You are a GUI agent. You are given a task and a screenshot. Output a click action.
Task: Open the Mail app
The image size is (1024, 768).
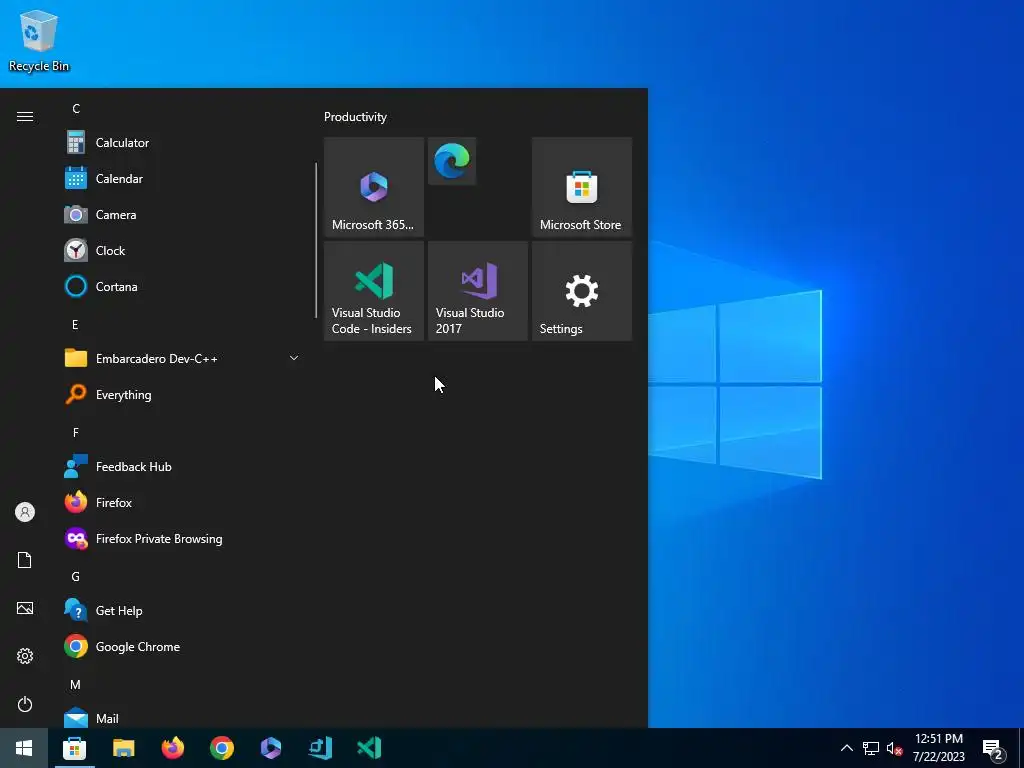click(x=183, y=718)
